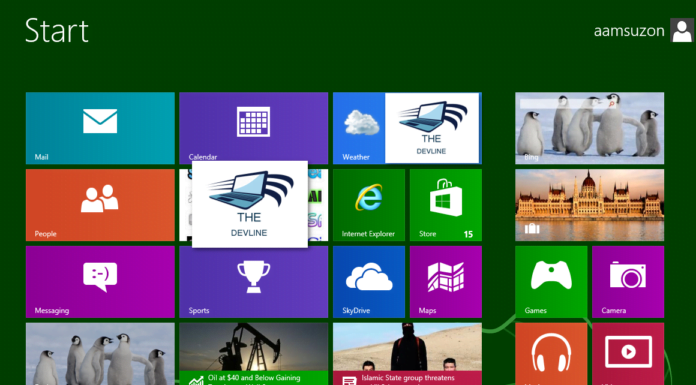The height and width of the screenshot is (385, 696).
Task: Open News tile about Islamic State group
Action: coord(407,354)
